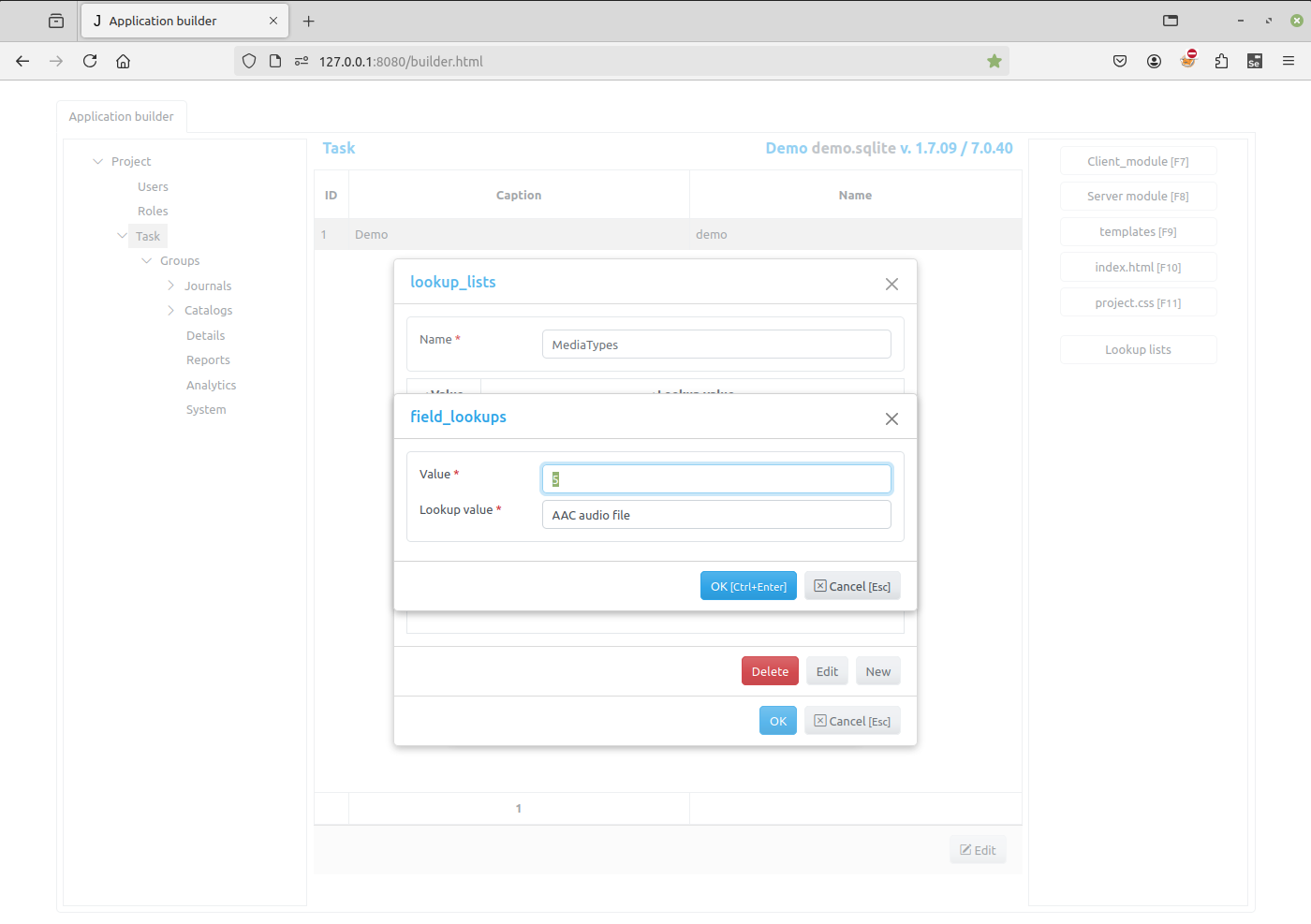
Task: Confirm with OK [Ctrl+Enter] button
Action: pyautogui.click(x=748, y=586)
